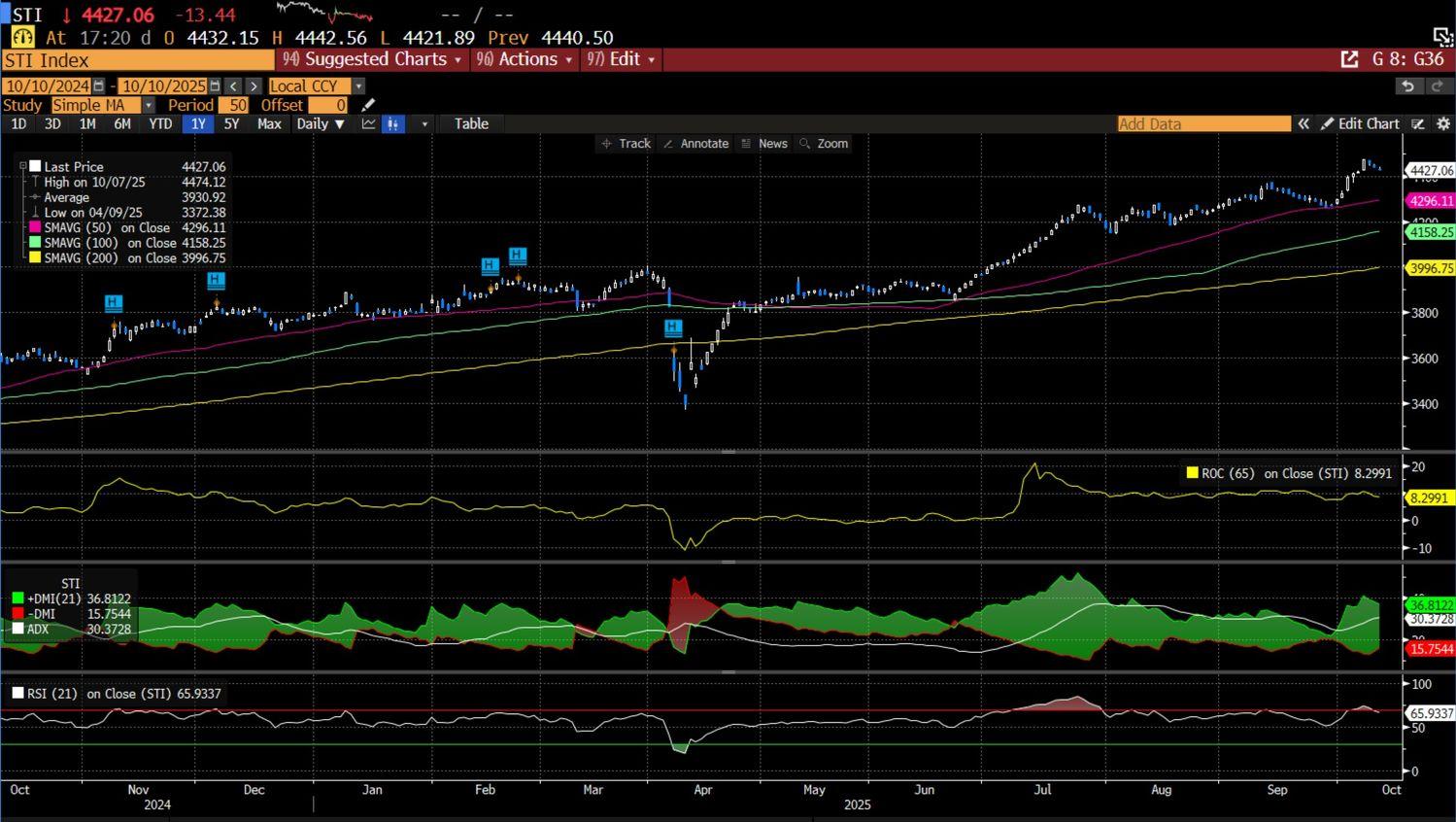Toggle the Zoom mode on chart
1456x822 pixels.
pos(824,143)
